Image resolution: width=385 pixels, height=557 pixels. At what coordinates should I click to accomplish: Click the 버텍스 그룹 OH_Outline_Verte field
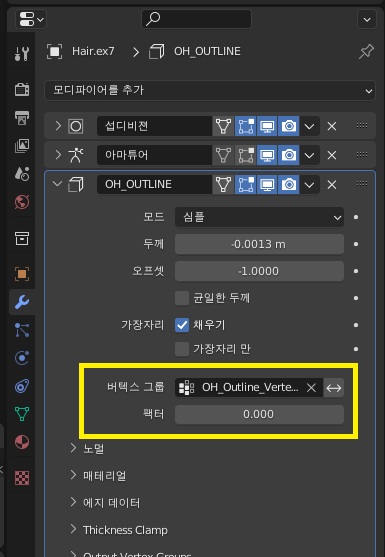coord(249,388)
